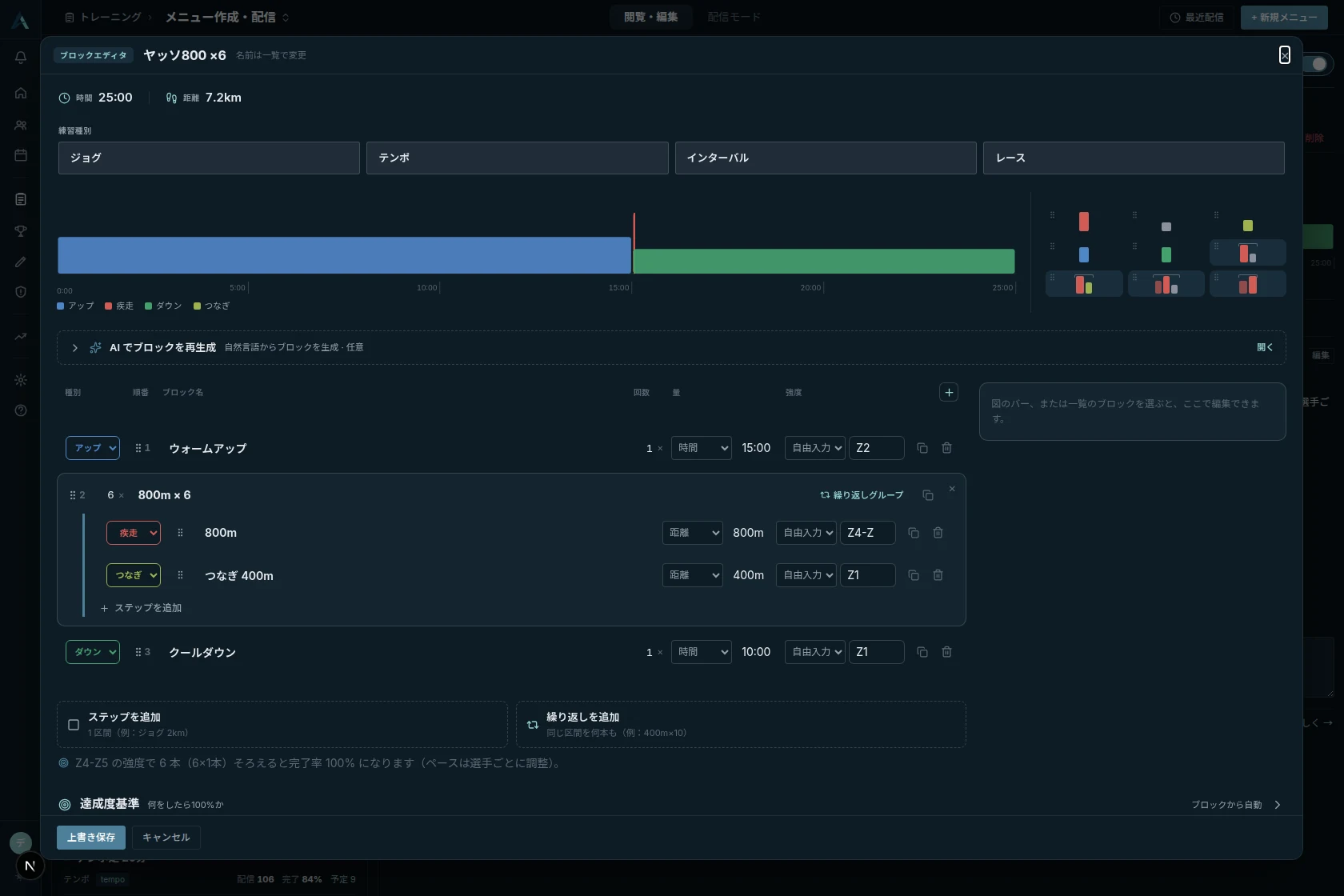Select the blue warm-up bar on the timeline
Viewport: 1344px width, 896px height.
click(344, 255)
